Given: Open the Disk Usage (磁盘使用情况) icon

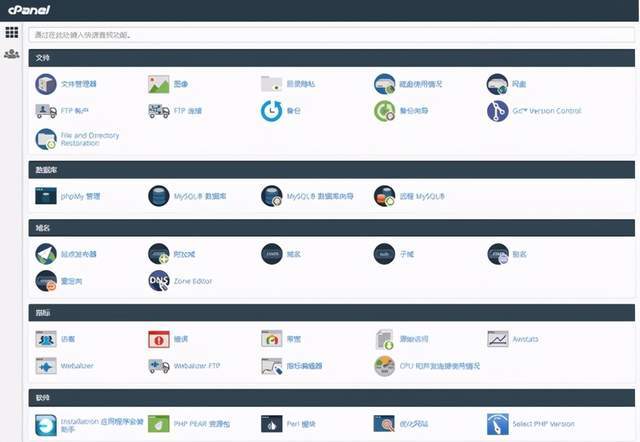Looking at the screenshot, I should [384, 84].
